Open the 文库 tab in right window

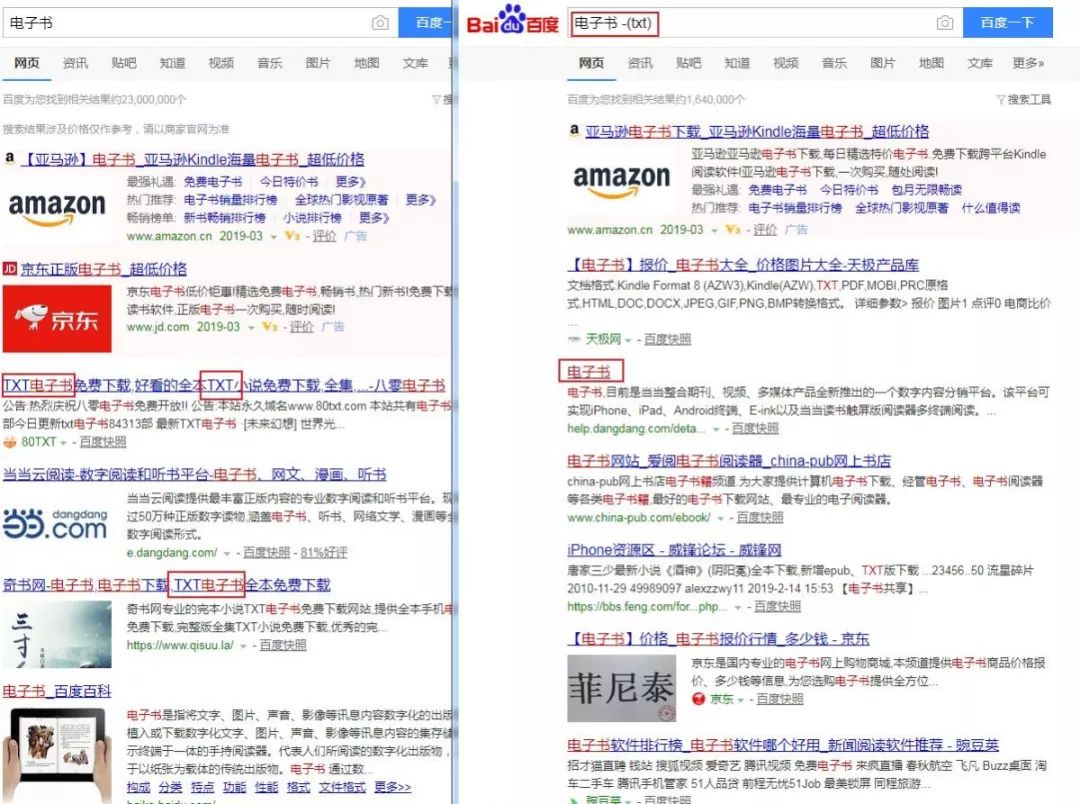point(979,63)
